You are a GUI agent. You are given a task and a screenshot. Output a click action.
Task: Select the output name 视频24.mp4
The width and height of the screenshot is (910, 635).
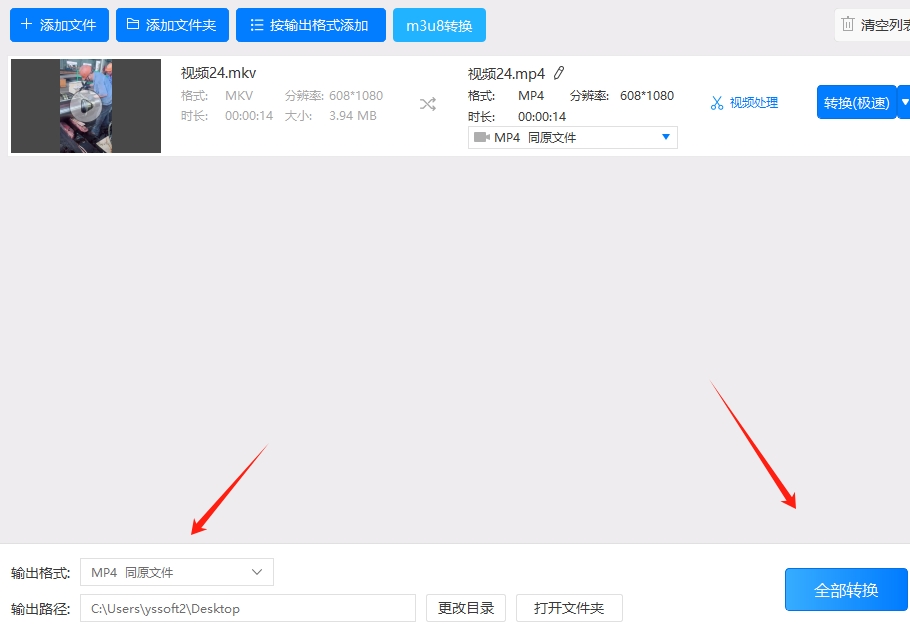(506, 74)
